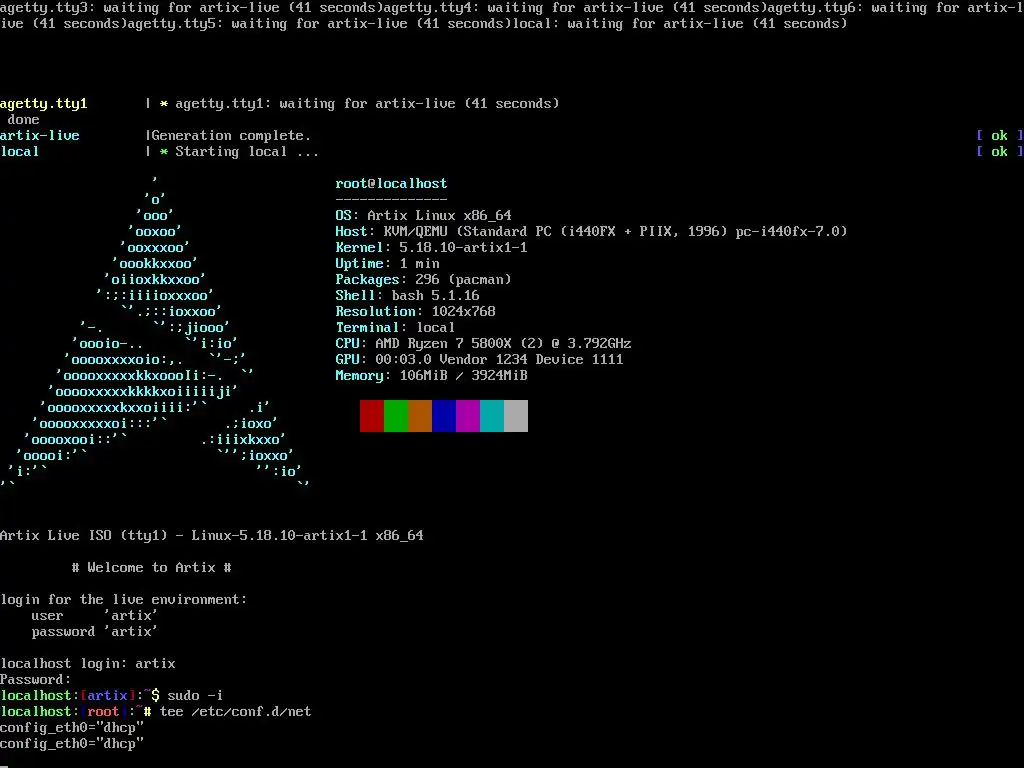Click the magenta color block
Viewport: 1024px width, 768px height.
point(468,416)
